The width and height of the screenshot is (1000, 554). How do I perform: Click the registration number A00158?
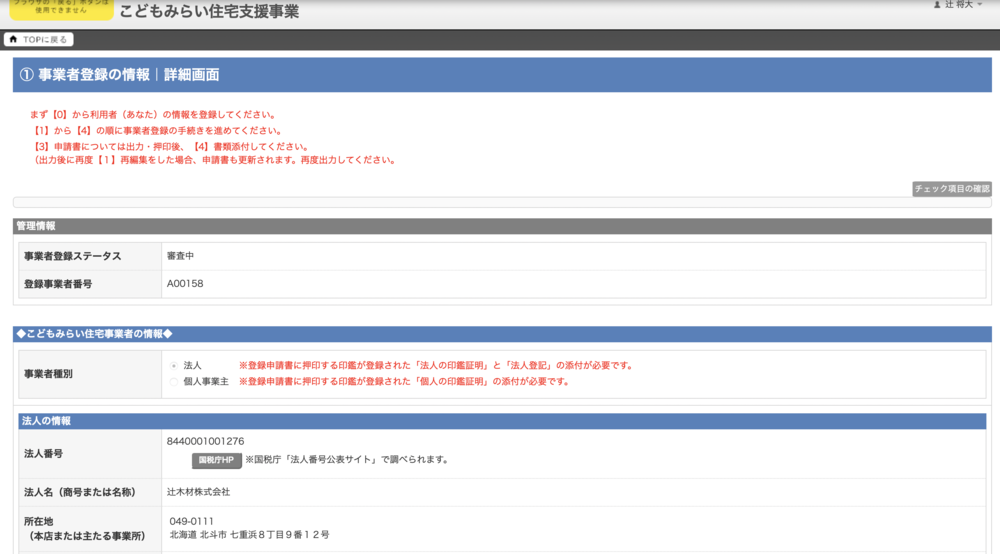coord(185,284)
